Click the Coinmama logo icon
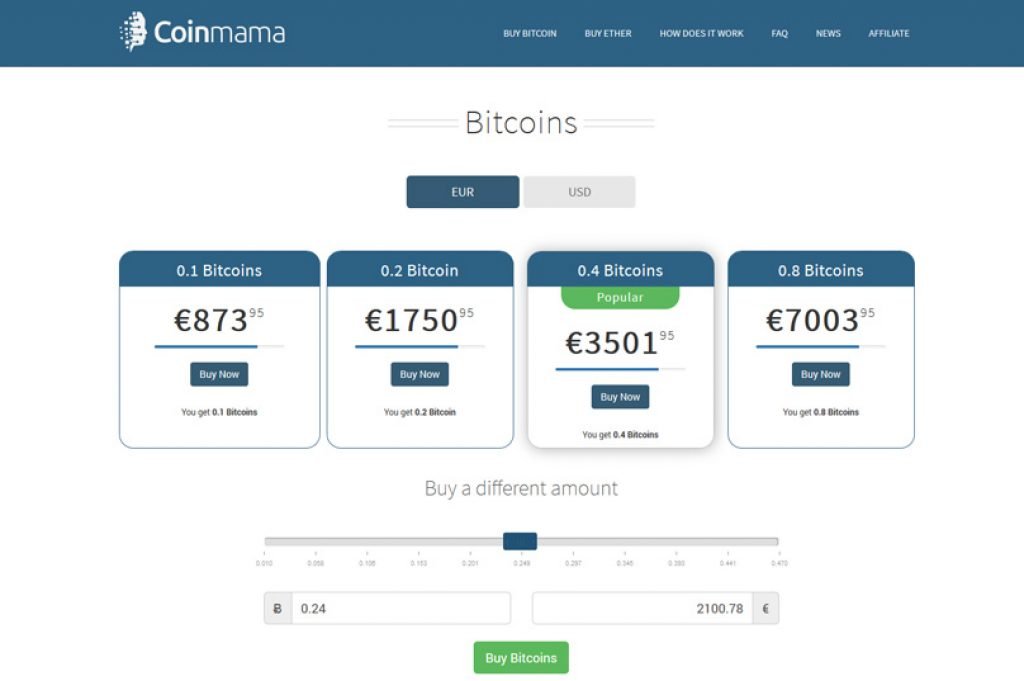 point(133,31)
